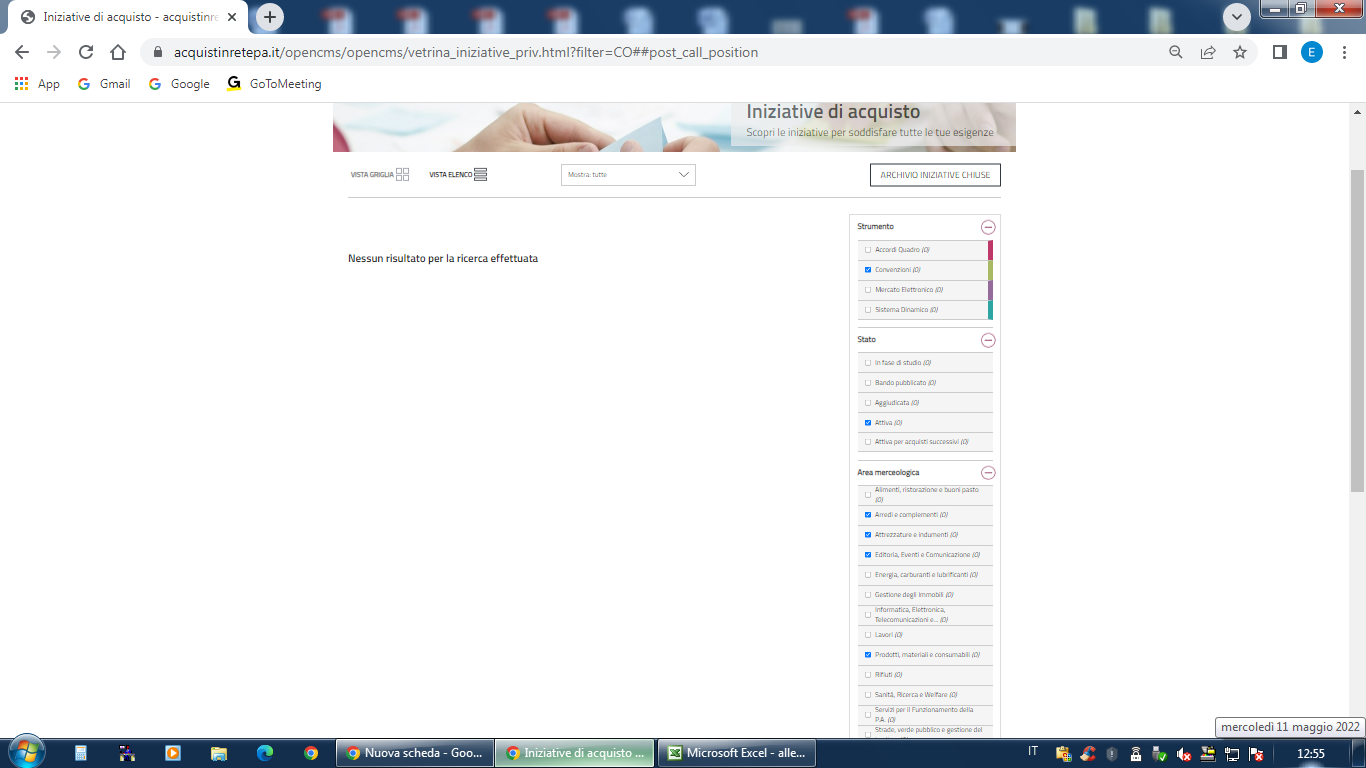Uncheck the Attiva state checkbox
The height and width of the screenshot is (768, 1366).
[868, 423]
